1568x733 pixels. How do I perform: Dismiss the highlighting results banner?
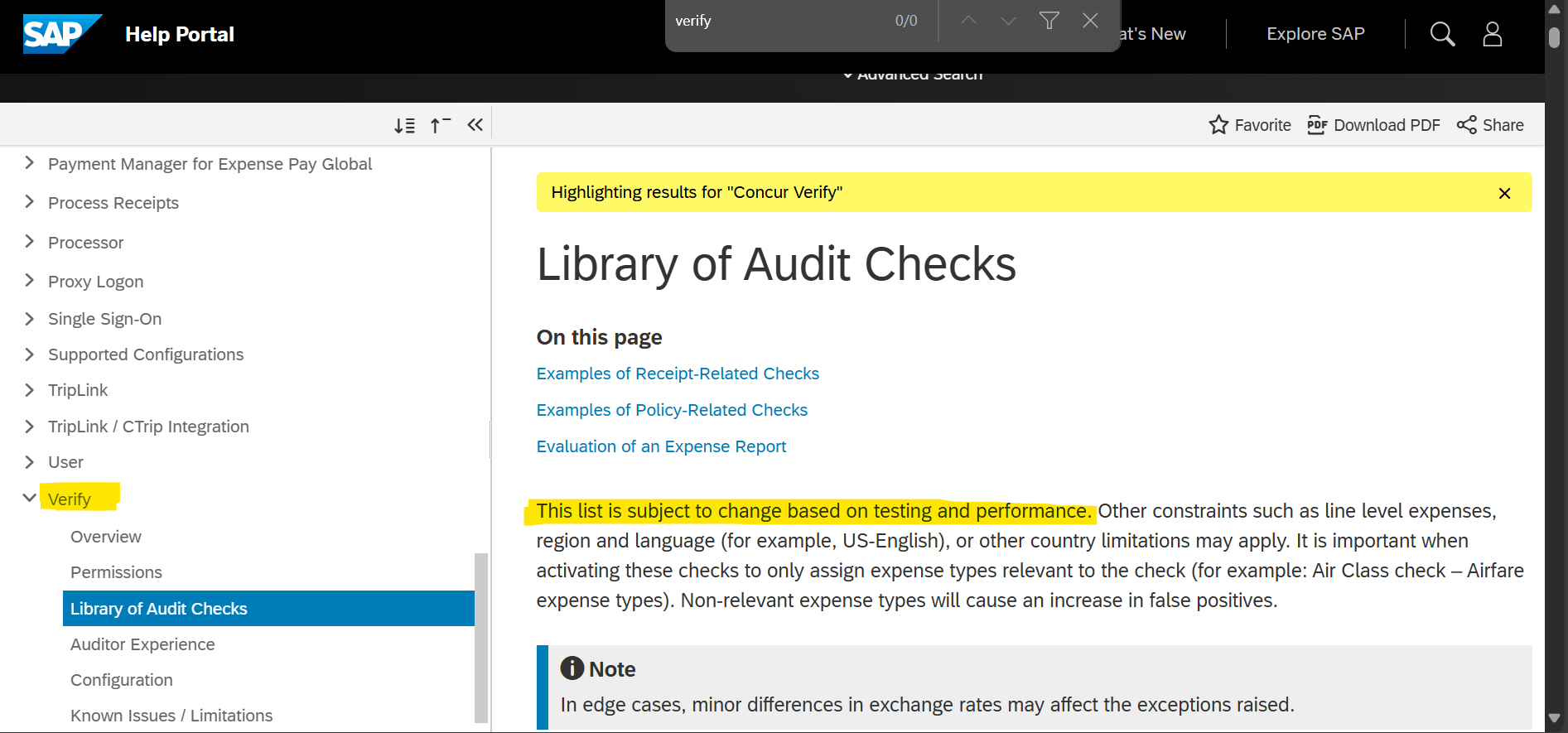point(1504,193)
